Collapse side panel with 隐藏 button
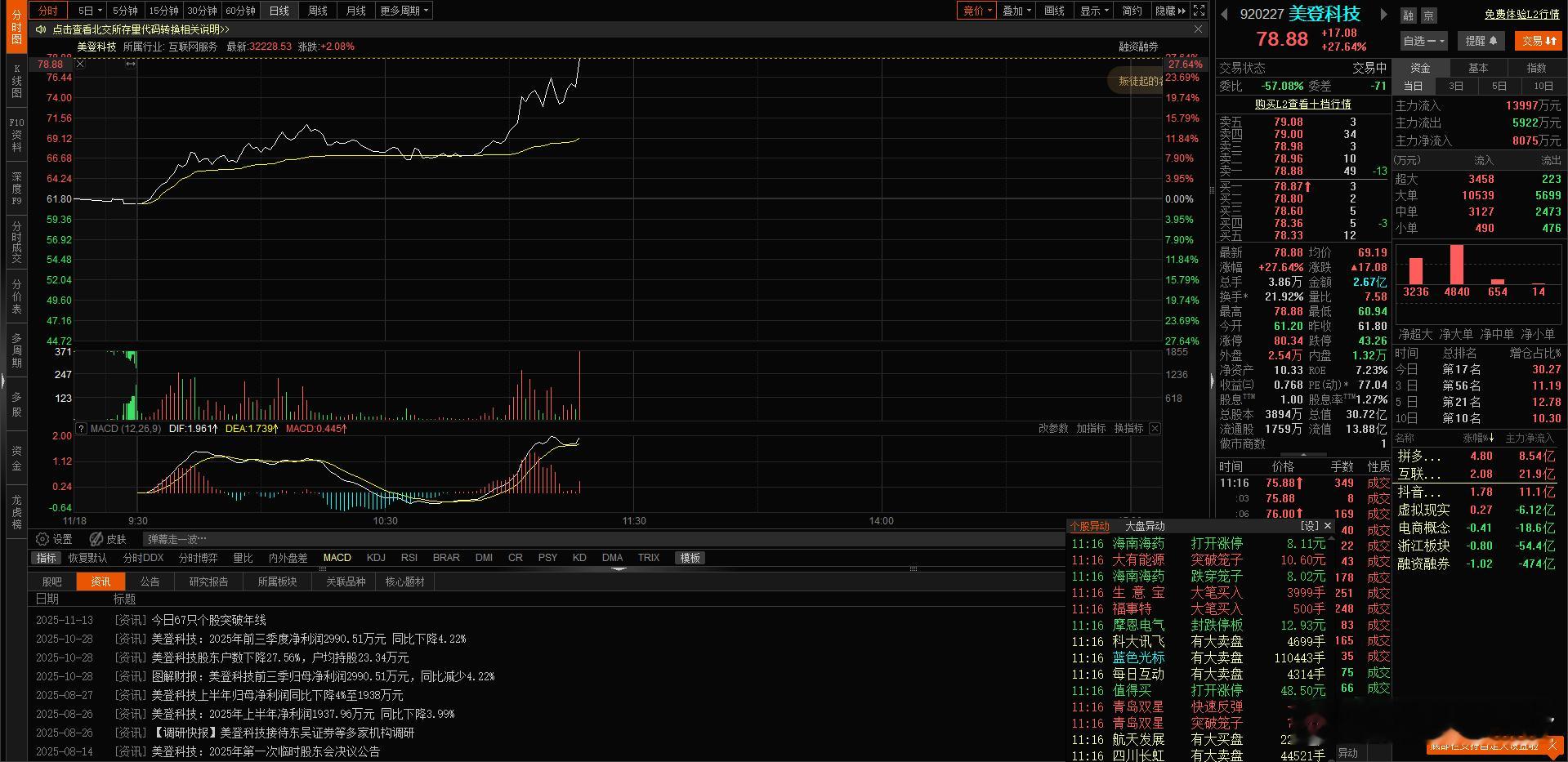This screenshot has height=762, width=1568. pyautogui.click(x=1170, y=11)
